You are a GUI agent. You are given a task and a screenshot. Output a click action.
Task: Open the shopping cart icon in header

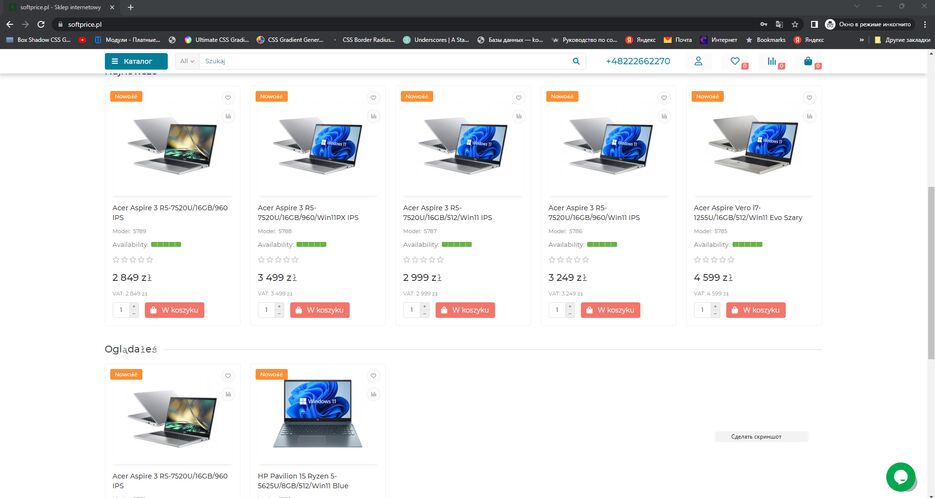click(808, 61)
